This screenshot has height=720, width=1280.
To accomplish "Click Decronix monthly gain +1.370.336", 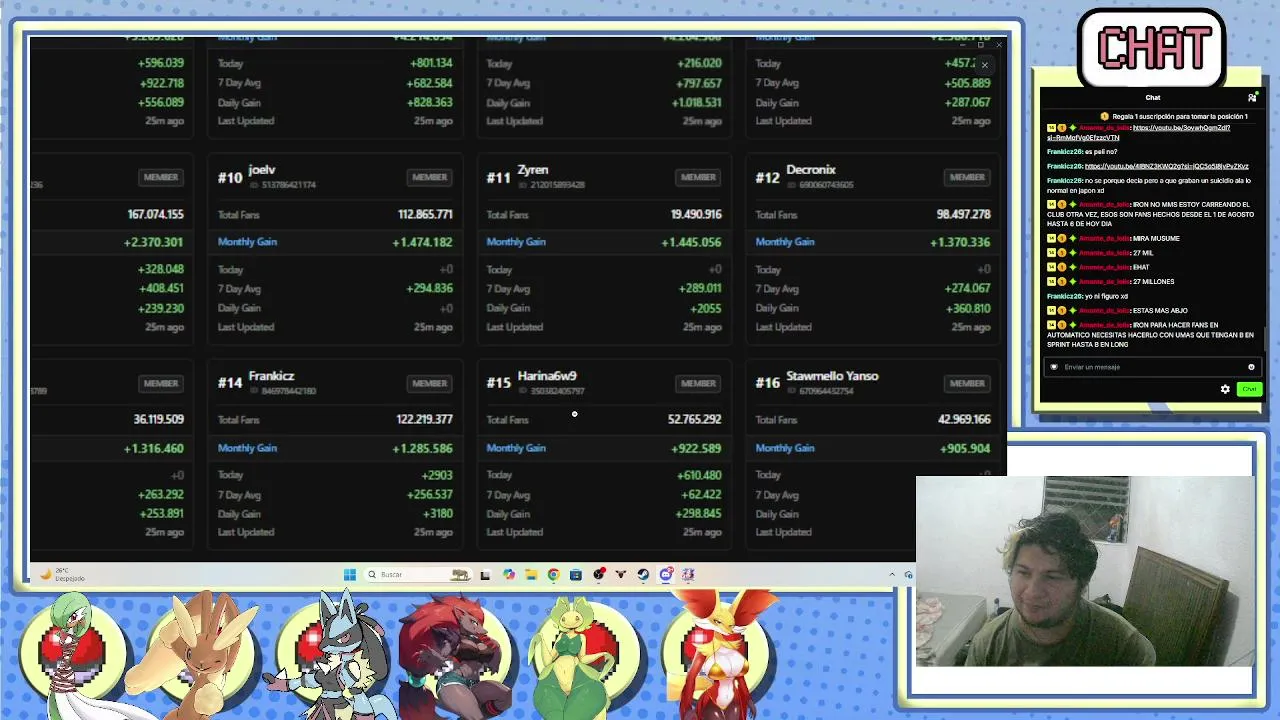I will pos(960,242).
